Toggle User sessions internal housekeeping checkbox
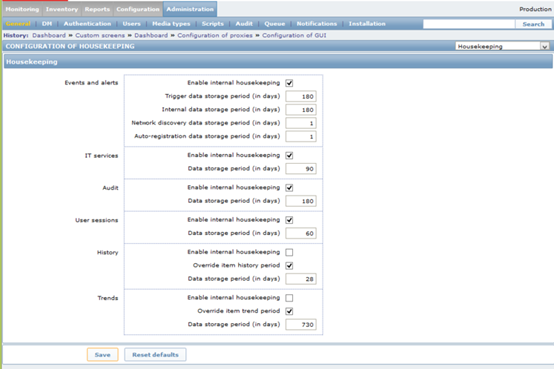This screenshot has height=369, width=554. [x=289, y=220]
